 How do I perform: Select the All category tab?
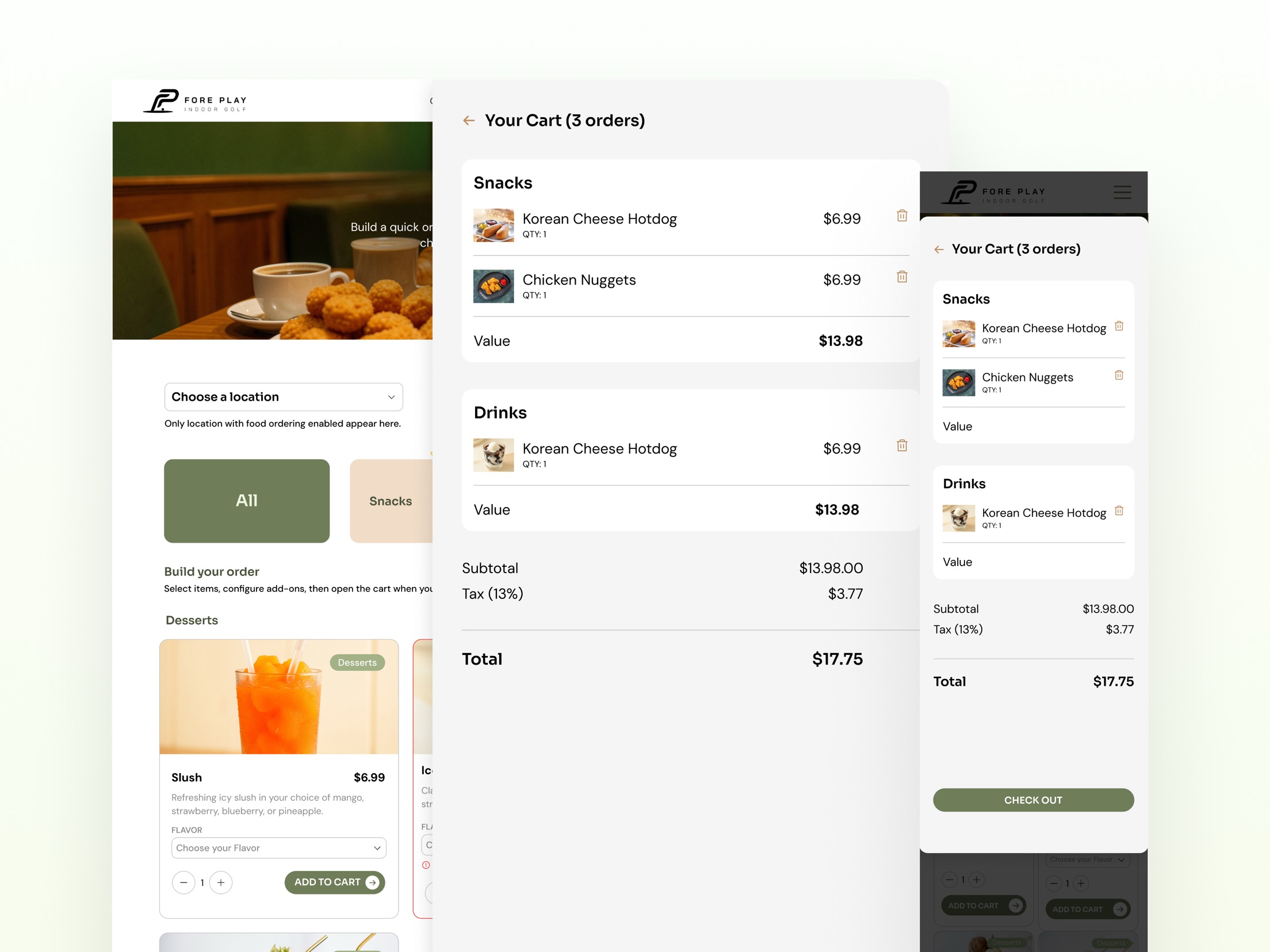point(247,501)
